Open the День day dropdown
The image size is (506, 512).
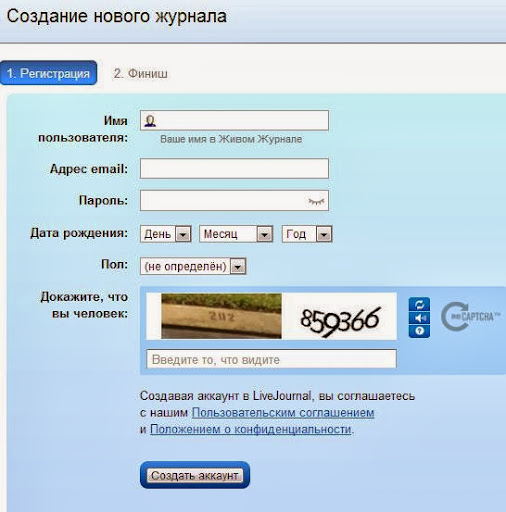pos(166,234)
